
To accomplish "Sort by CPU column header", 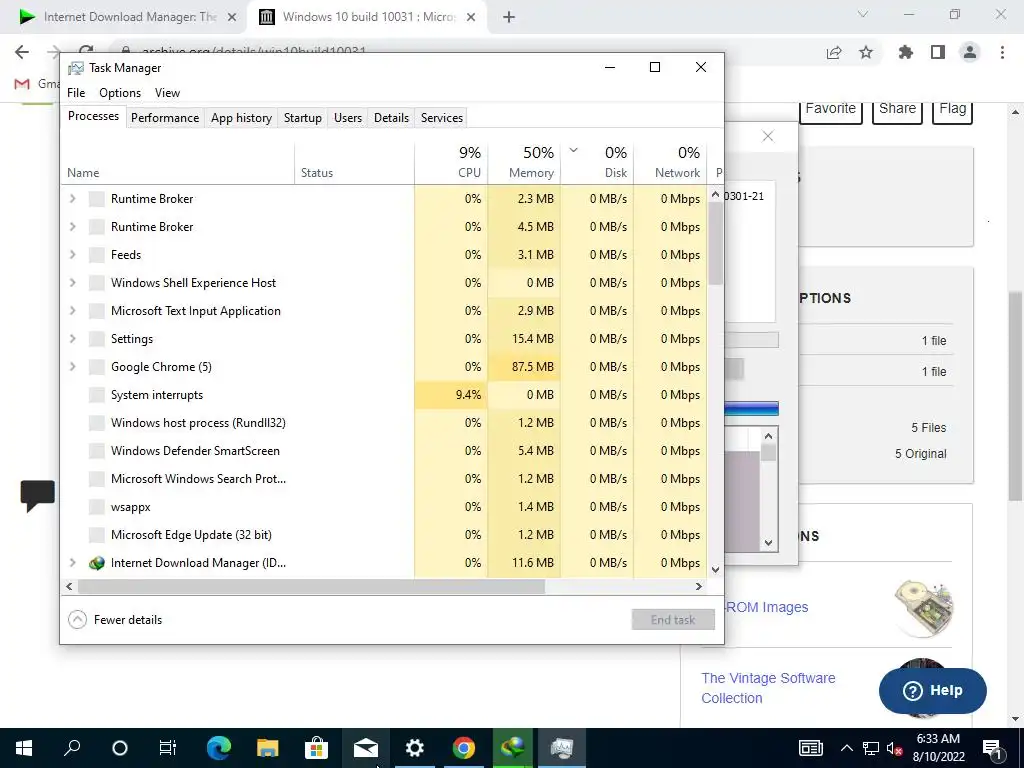I will [451, 162].
